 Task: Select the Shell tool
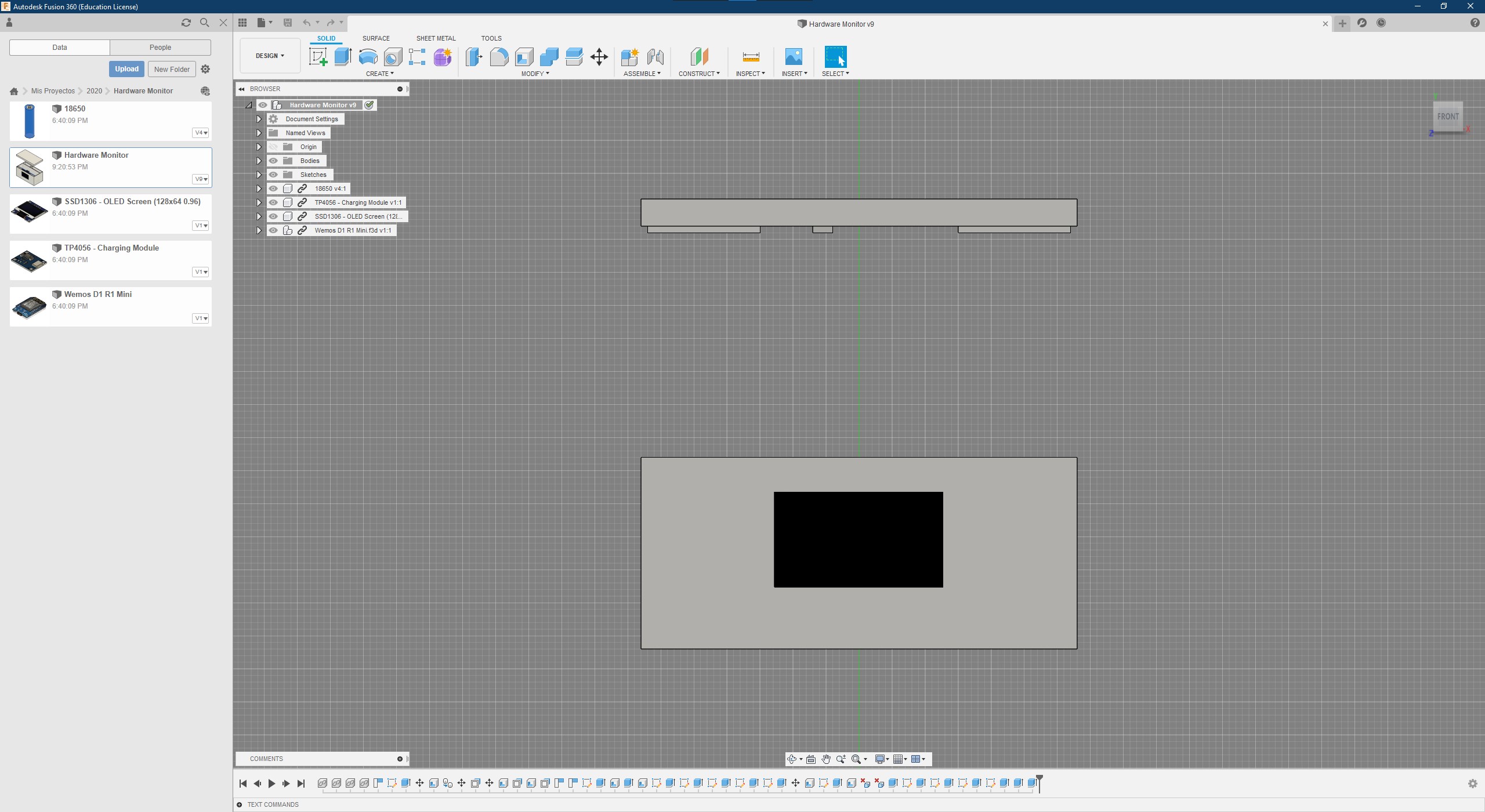(524, 57)
